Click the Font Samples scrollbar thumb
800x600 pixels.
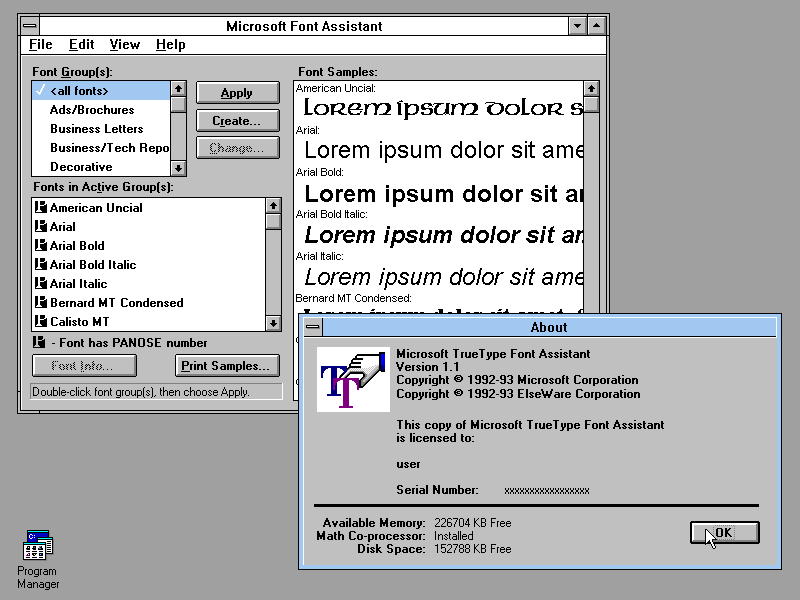[591, 105]
